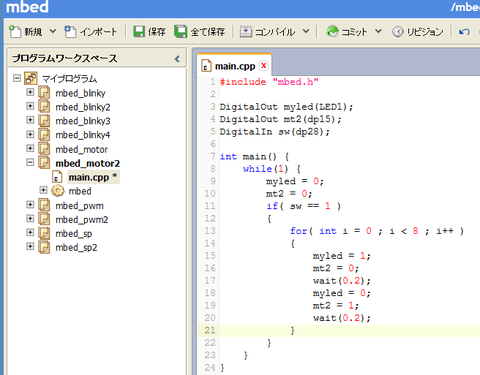Click the 保存 (Save) button
Viewport: 480px width, 375px height.
149,32
